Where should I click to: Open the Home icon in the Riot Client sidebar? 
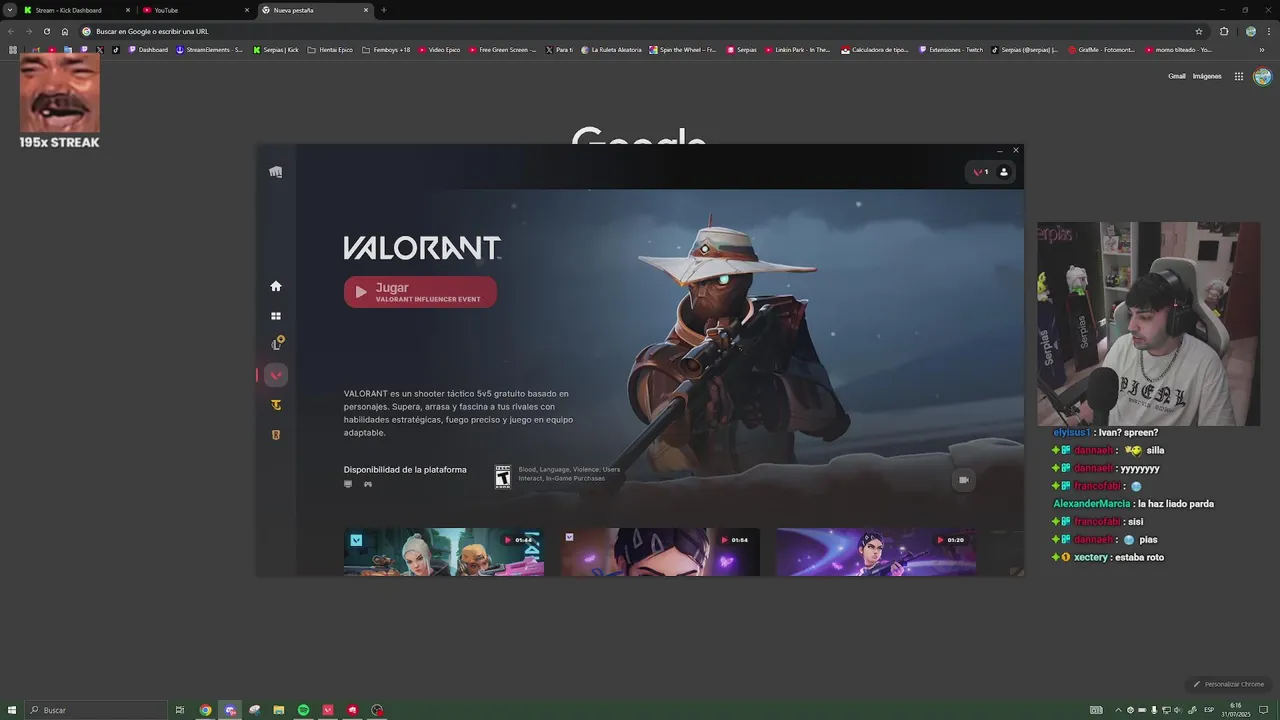coord(276,286)
